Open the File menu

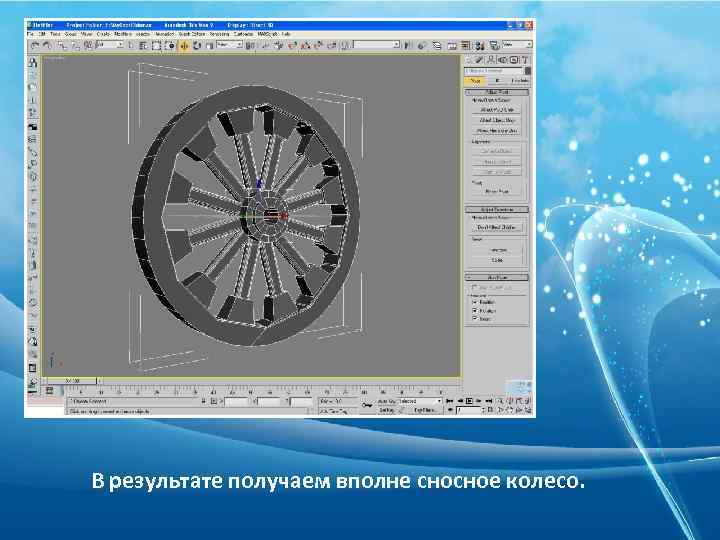click(x=31, y=34)
